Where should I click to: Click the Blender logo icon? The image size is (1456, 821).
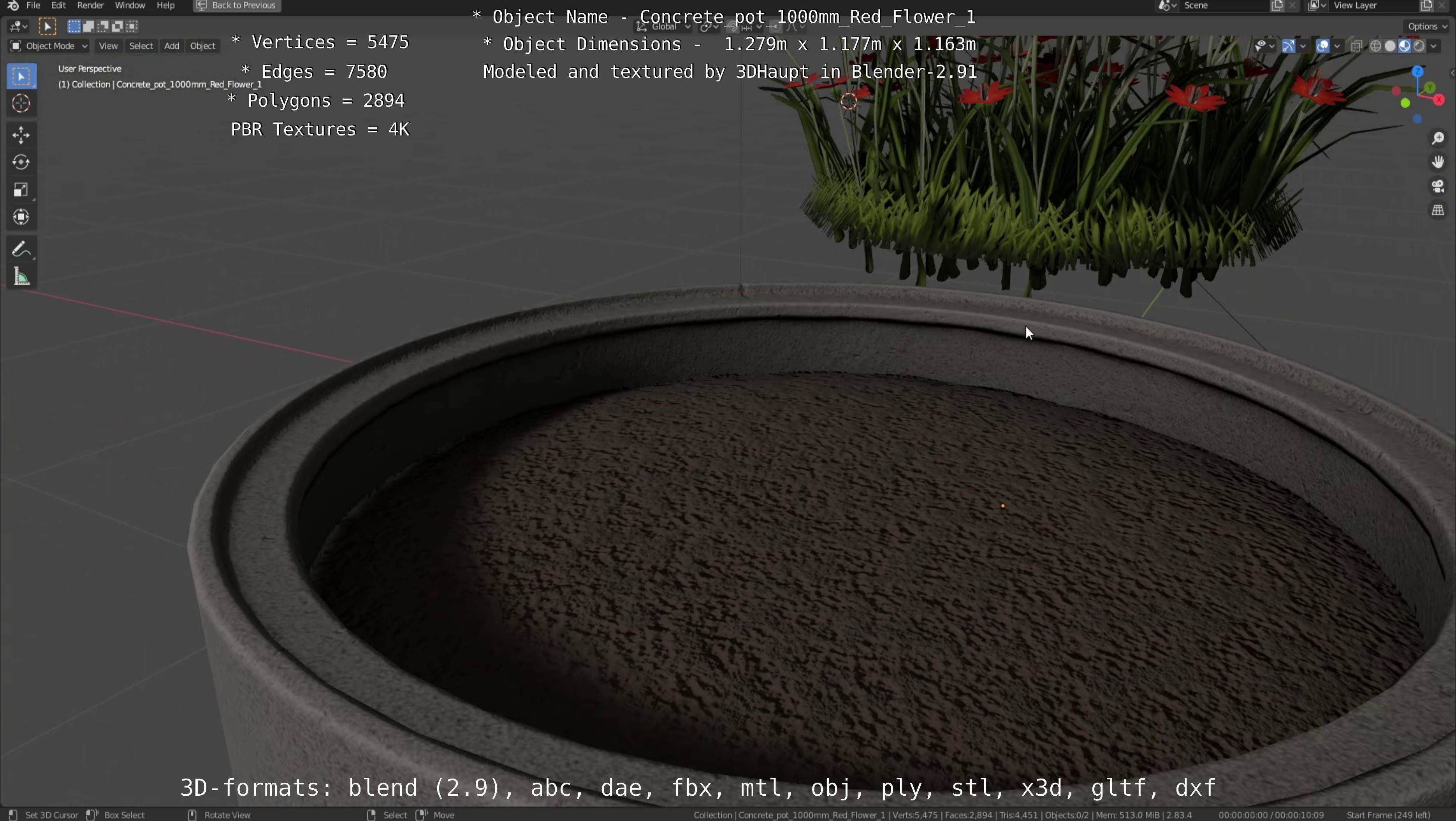pyautogui.click(x=13, y=6)
